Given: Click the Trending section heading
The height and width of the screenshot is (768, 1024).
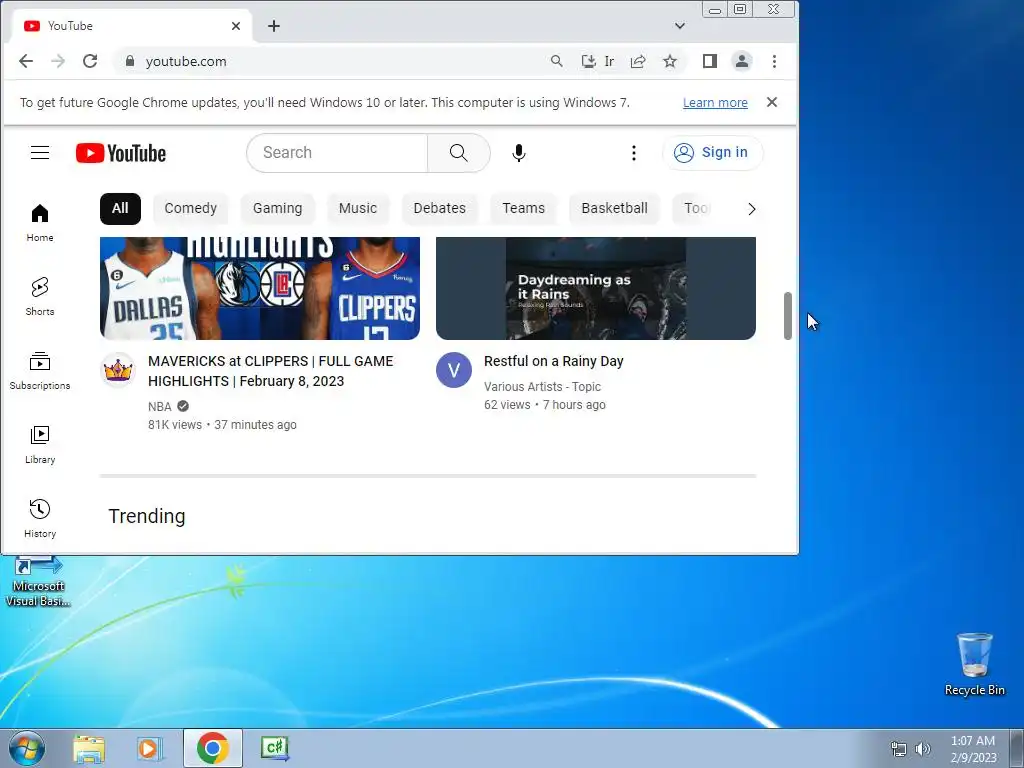Looking at the screenshot, I should point(147,516).
